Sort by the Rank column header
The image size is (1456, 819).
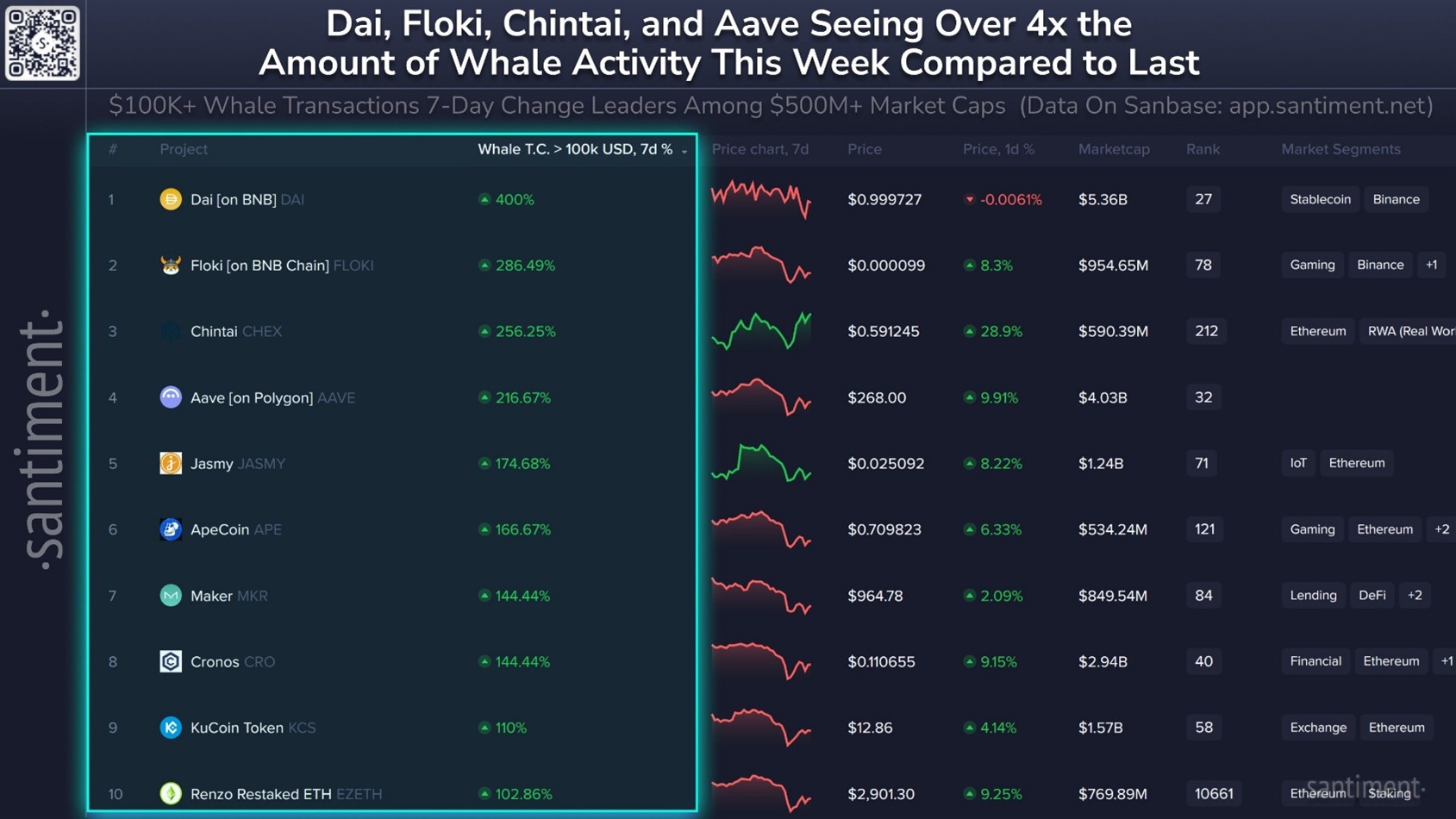pos(1203,149)
